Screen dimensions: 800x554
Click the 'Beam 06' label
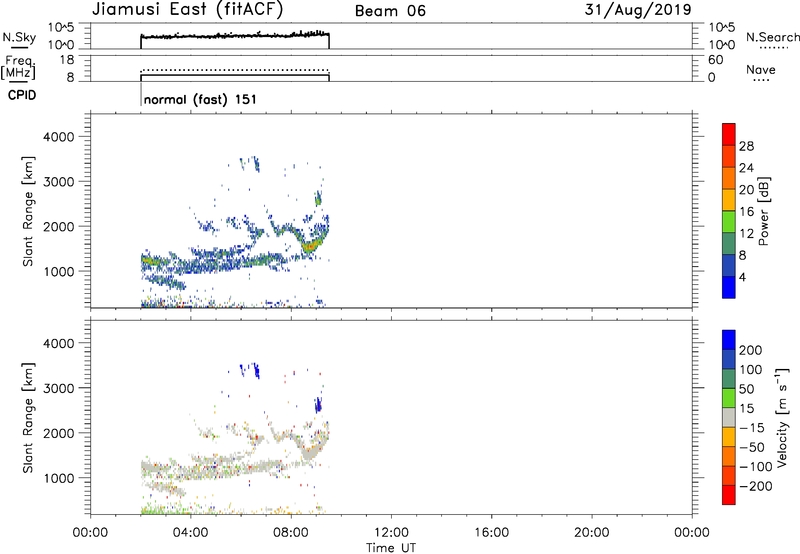[390, 11]
